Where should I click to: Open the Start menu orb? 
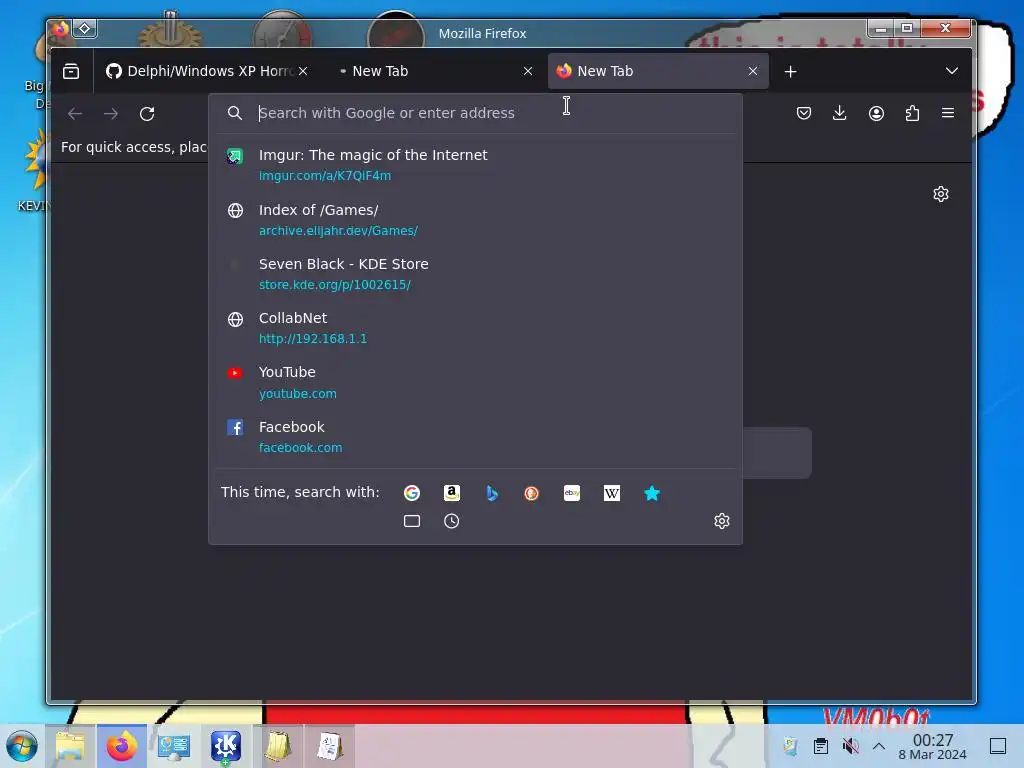pos(22,746)
